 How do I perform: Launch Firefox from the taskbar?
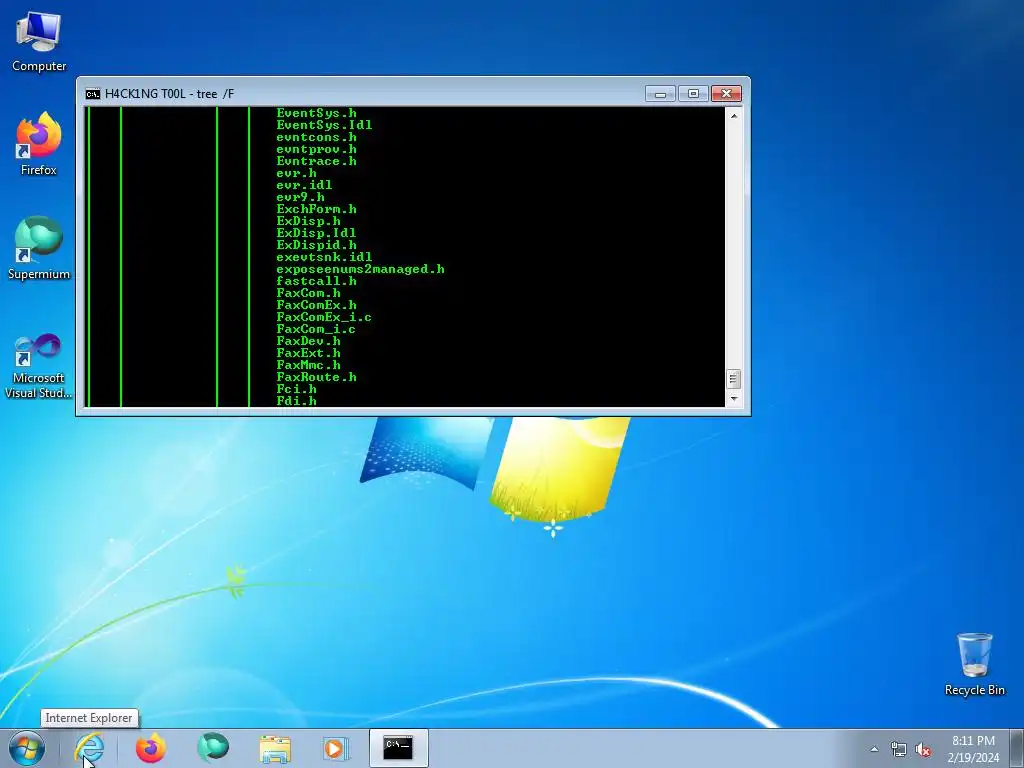click(151, 748)
